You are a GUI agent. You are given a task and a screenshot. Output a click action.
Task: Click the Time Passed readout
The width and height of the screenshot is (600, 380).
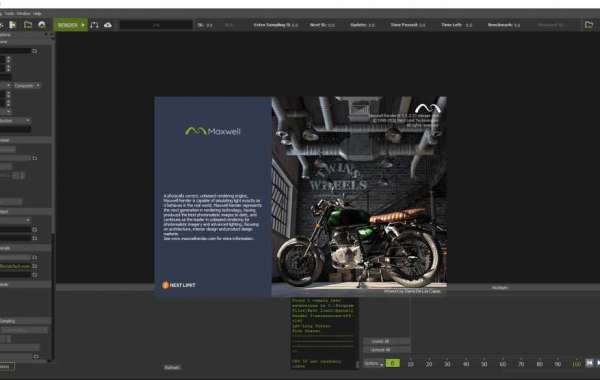click(x=408, y=25)
